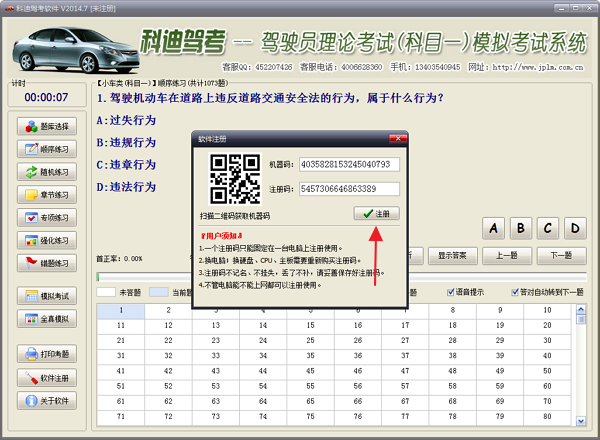Select question number 10 cell

[x=548, y=311]
